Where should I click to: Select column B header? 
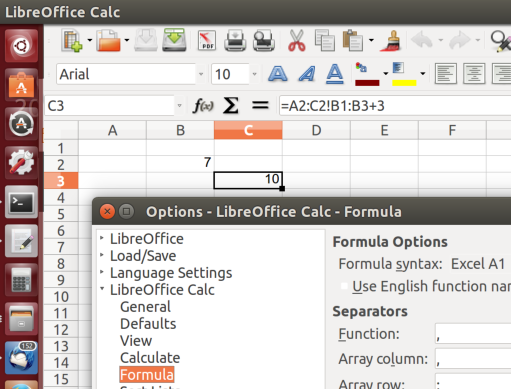click(x=180, y=130)
